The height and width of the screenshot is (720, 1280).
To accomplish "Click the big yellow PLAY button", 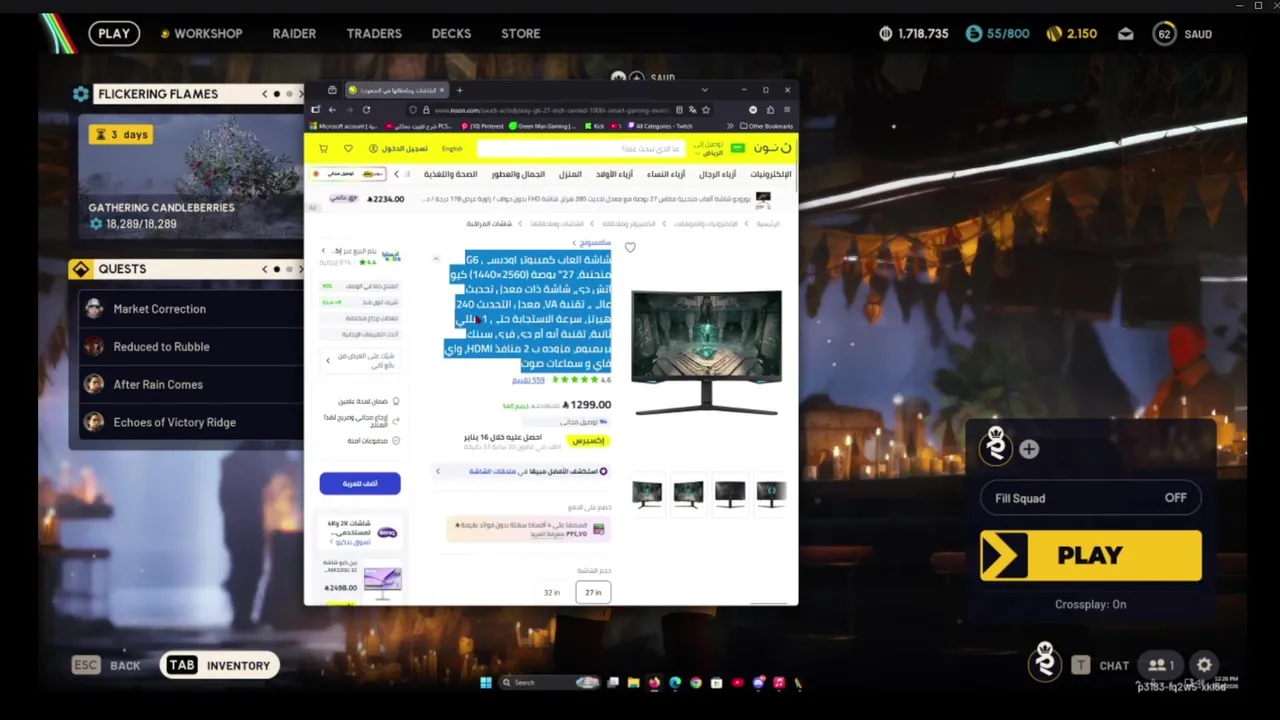I will coord(1091,555).
